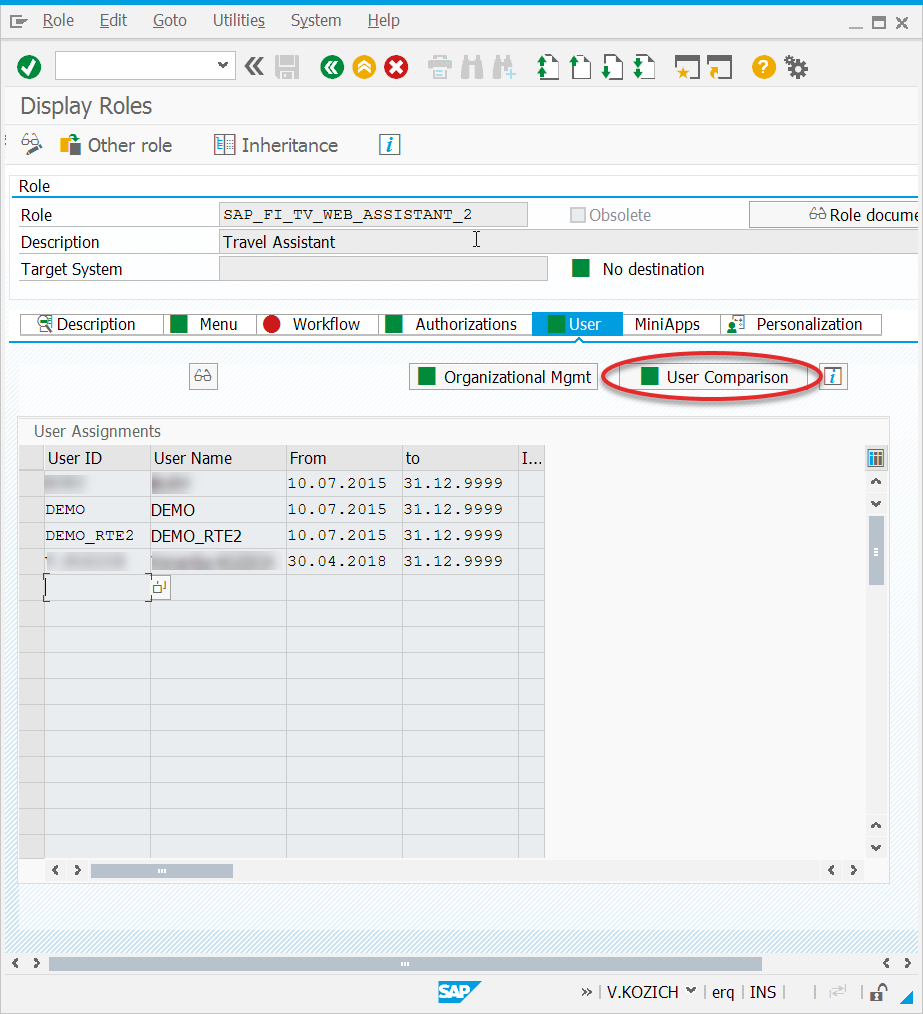Screen dimensions: 923x1014
Task: Click the Travel Assistant description field
Action: coord(569,242)
